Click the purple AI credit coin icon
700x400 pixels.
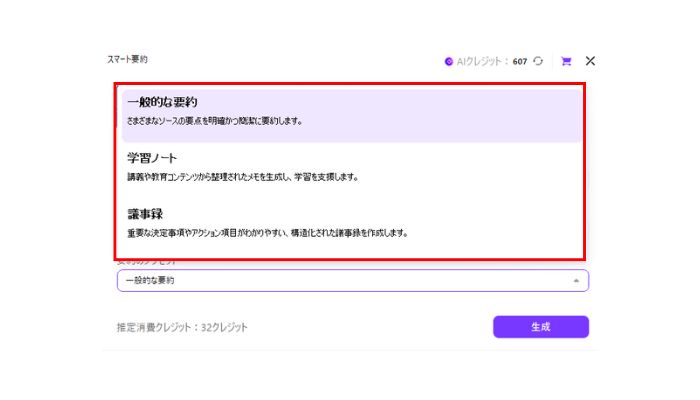click(449, 62)
